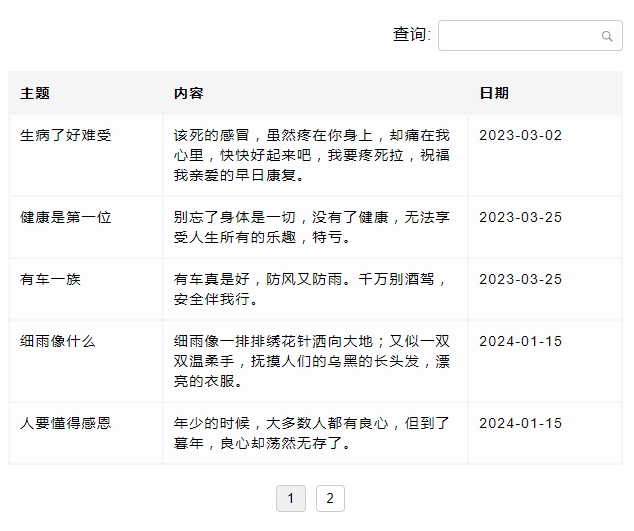This screenshot has width=634, height=531.
Task: Click the 查询 search input field
Action: click(x=518, y=36)
